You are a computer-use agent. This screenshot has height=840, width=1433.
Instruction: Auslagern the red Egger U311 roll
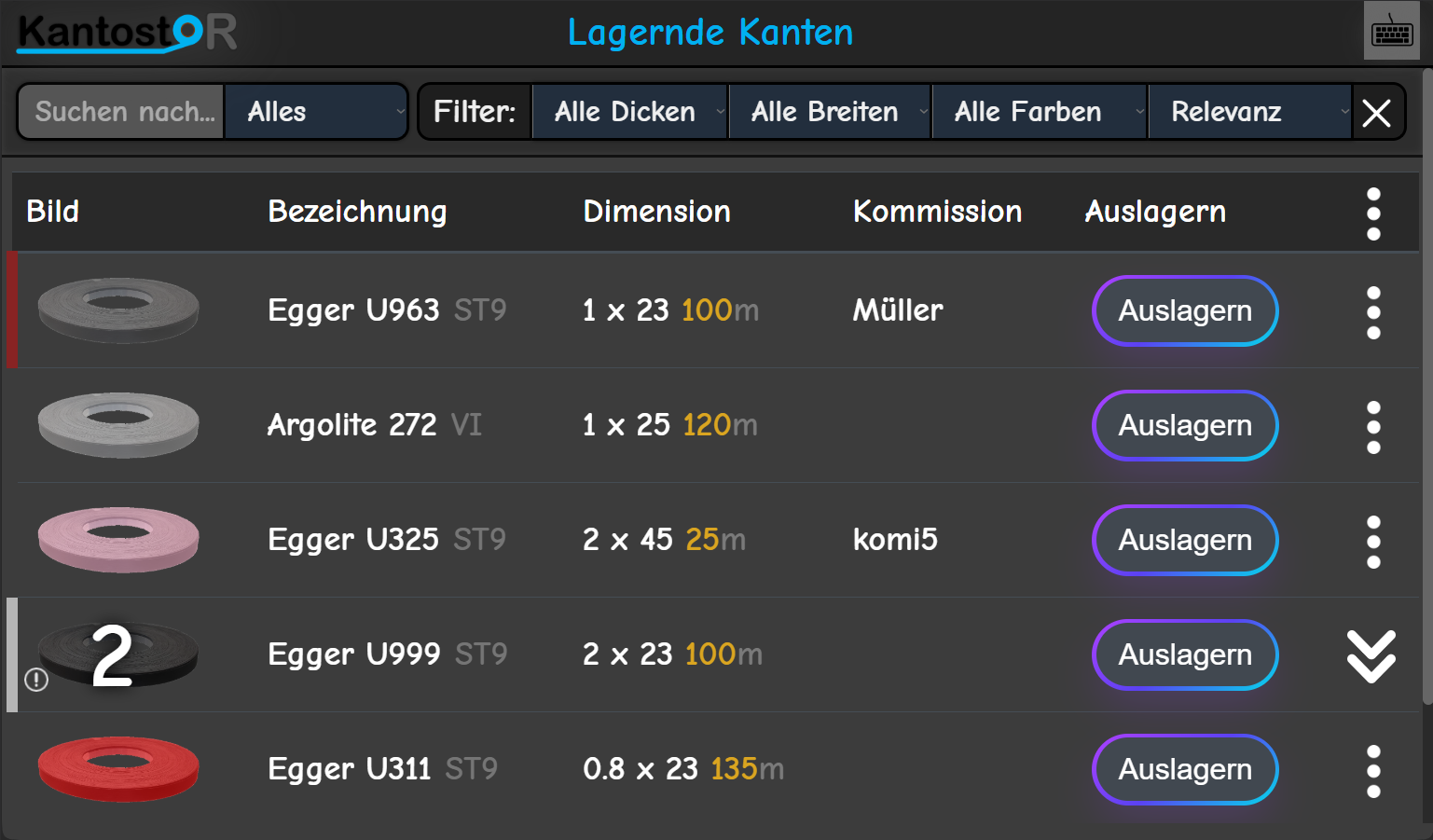click(1184, 769)
